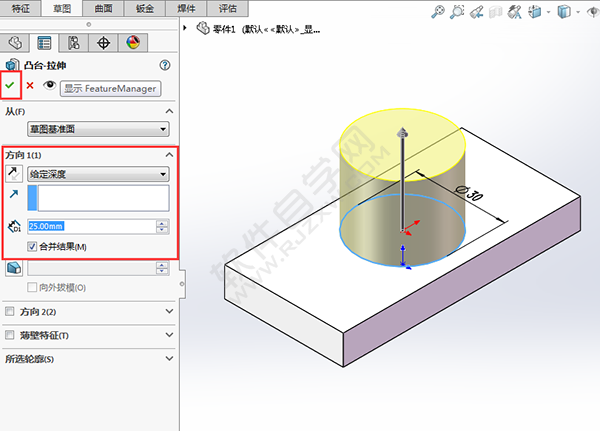Open the 特征 (Features) tab
This screenshot has height=431, width=600.
pyautogui.click(x=20, y=8)
